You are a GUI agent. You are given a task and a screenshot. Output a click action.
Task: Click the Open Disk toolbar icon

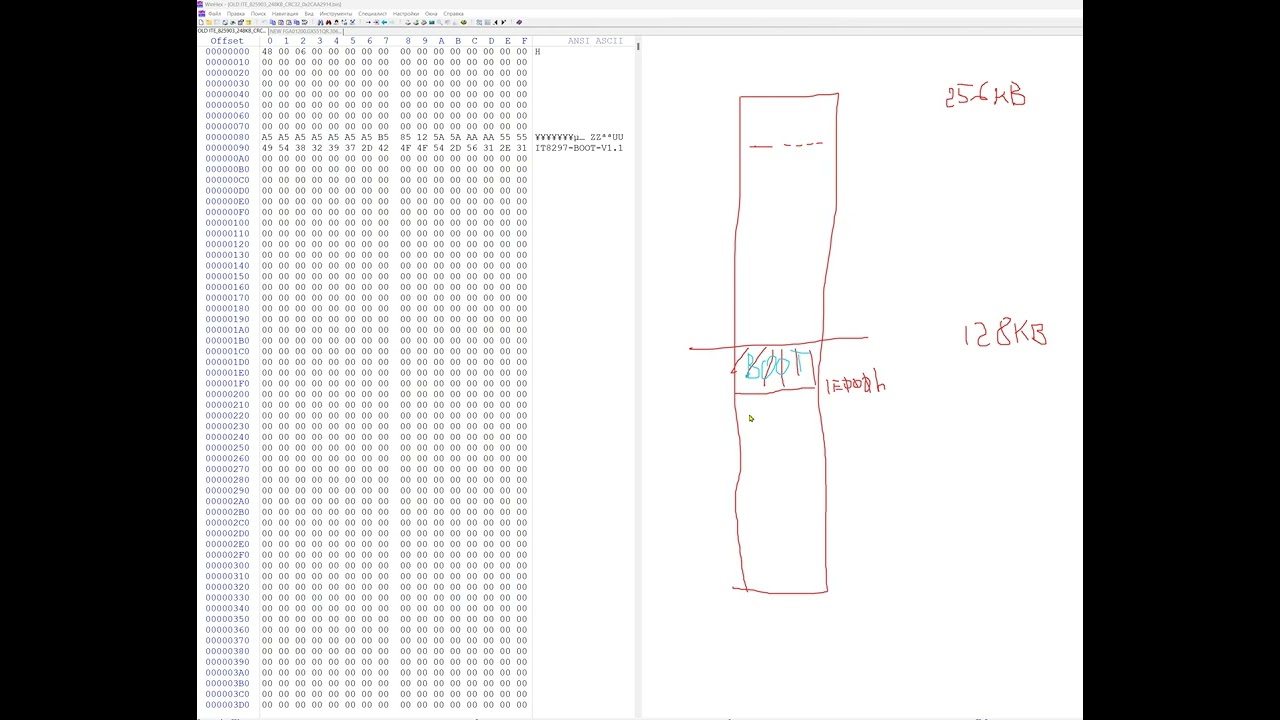click(408, 22)
